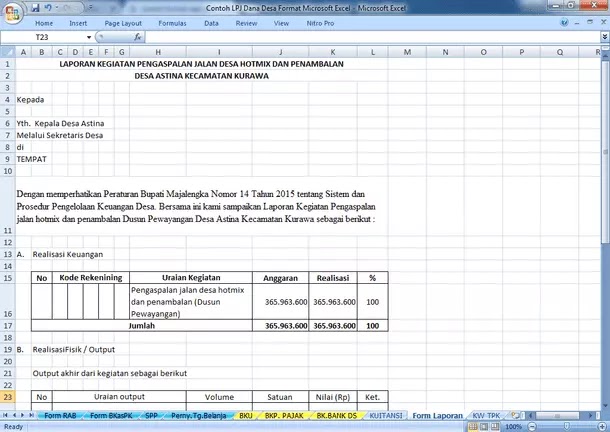Open the Customize Quick Access Toolbar dropdown
The width and height of the screenshot is (610, 432).
(91, 8)
